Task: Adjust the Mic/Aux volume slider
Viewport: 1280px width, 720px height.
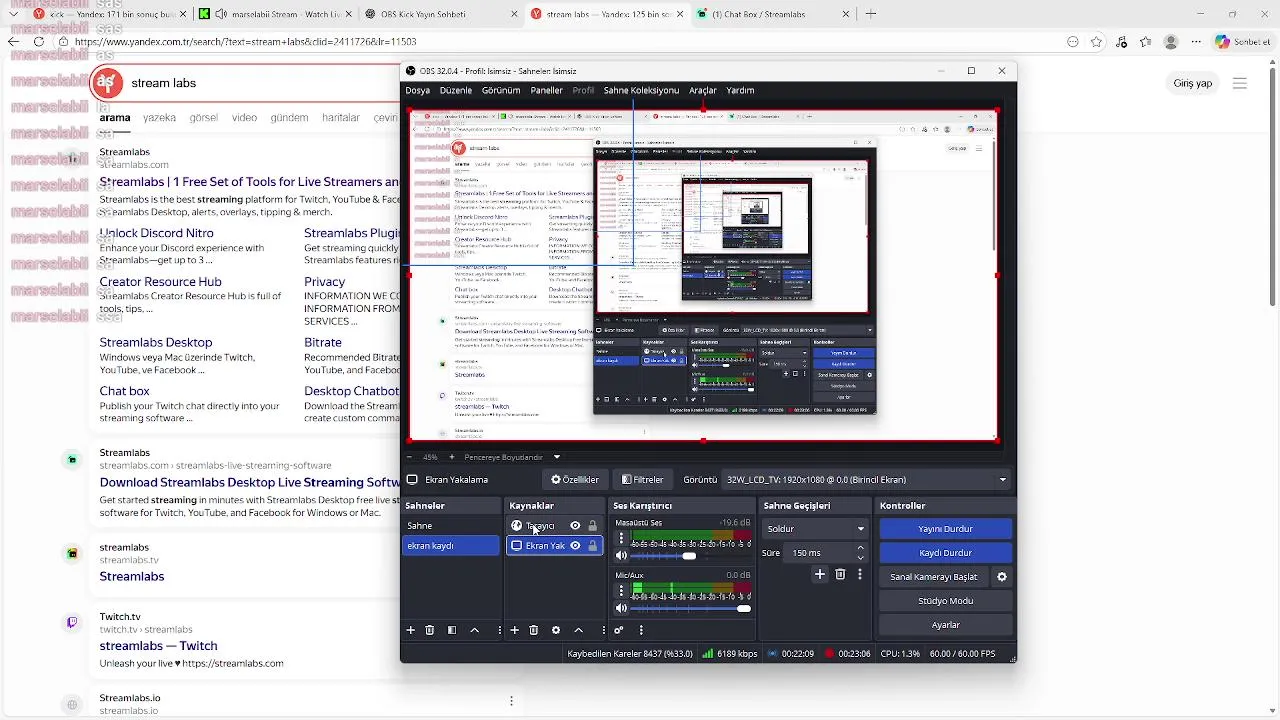Action: [x=690, y=608]
